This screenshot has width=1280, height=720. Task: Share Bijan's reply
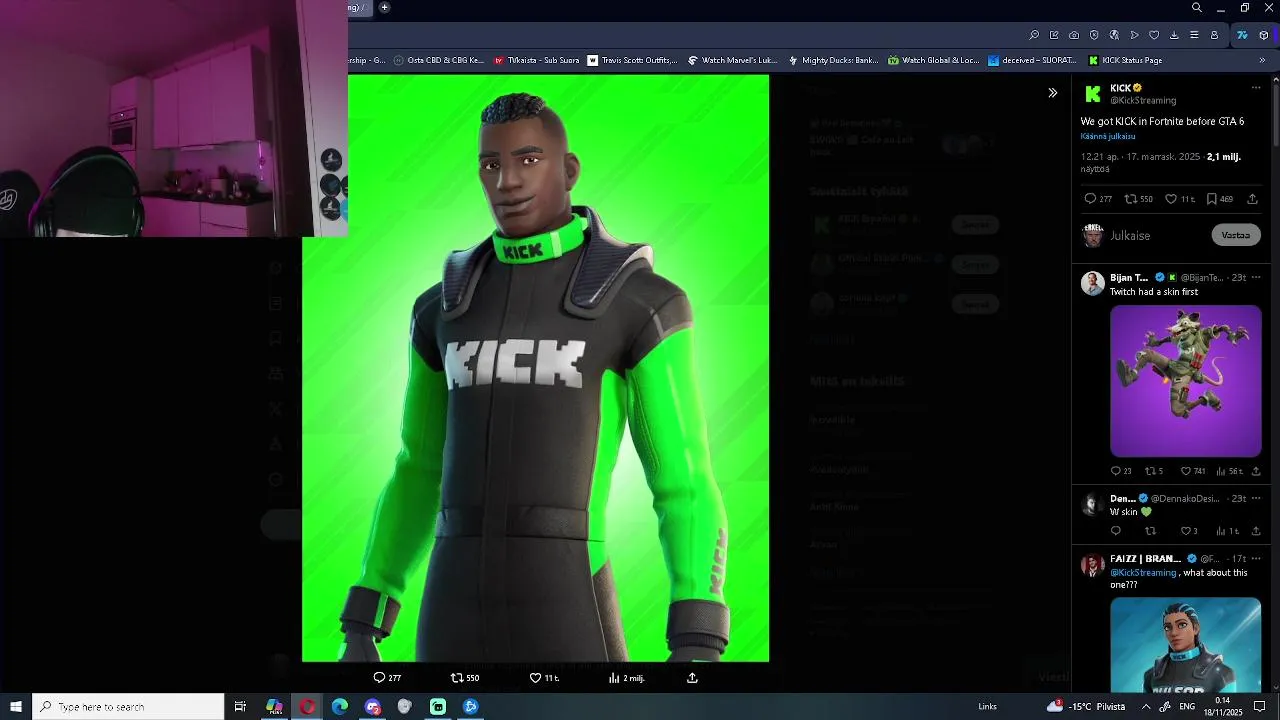click(1256, 471)
